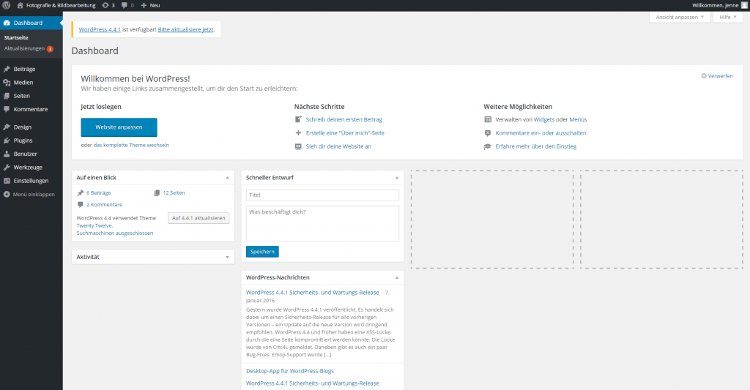Open the 'Hilfe' dropdown tab

click(x=728, y=17)
